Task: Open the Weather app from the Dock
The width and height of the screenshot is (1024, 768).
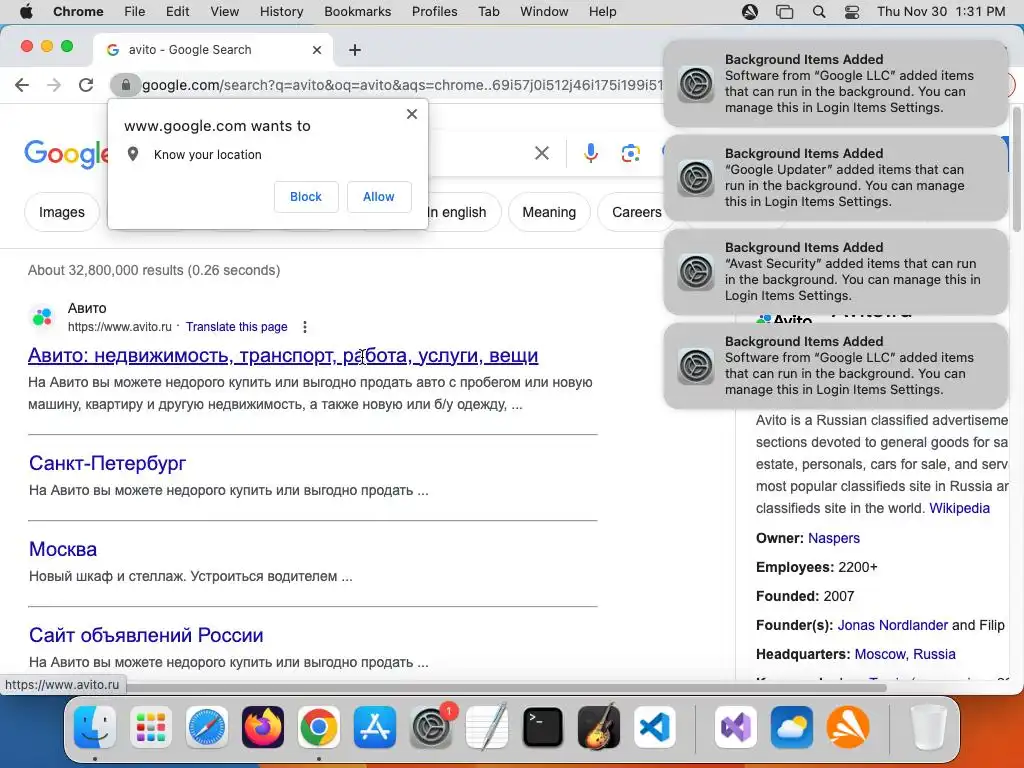Action: [x=792, y=726]
